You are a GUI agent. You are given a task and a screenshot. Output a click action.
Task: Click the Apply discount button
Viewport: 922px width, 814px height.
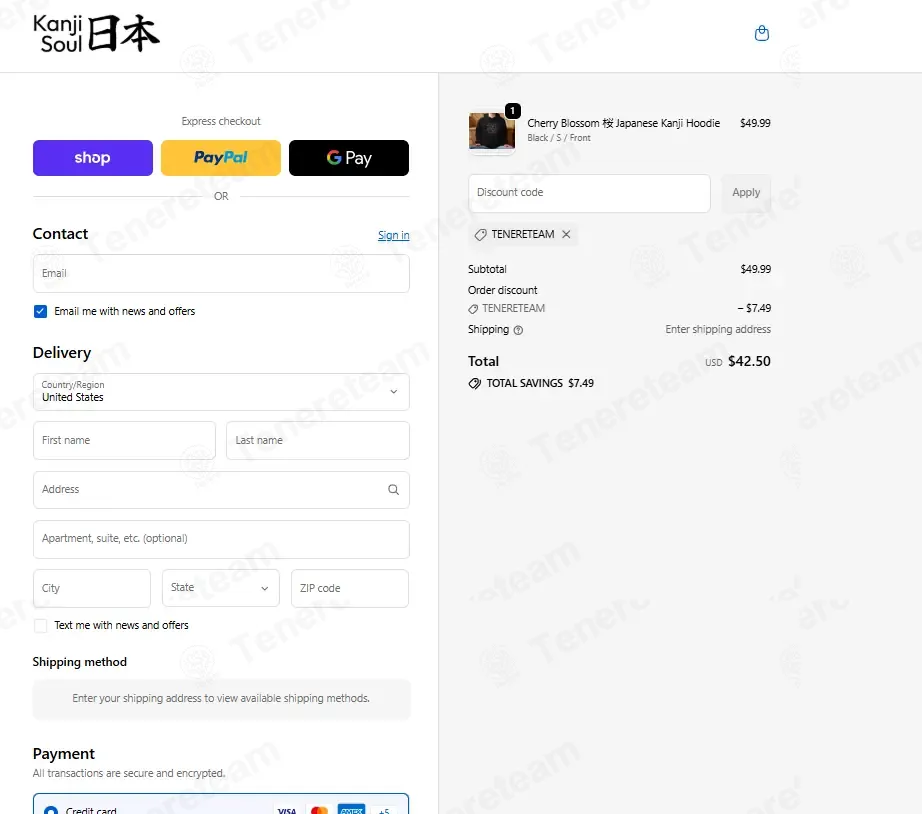coord(746,193)
